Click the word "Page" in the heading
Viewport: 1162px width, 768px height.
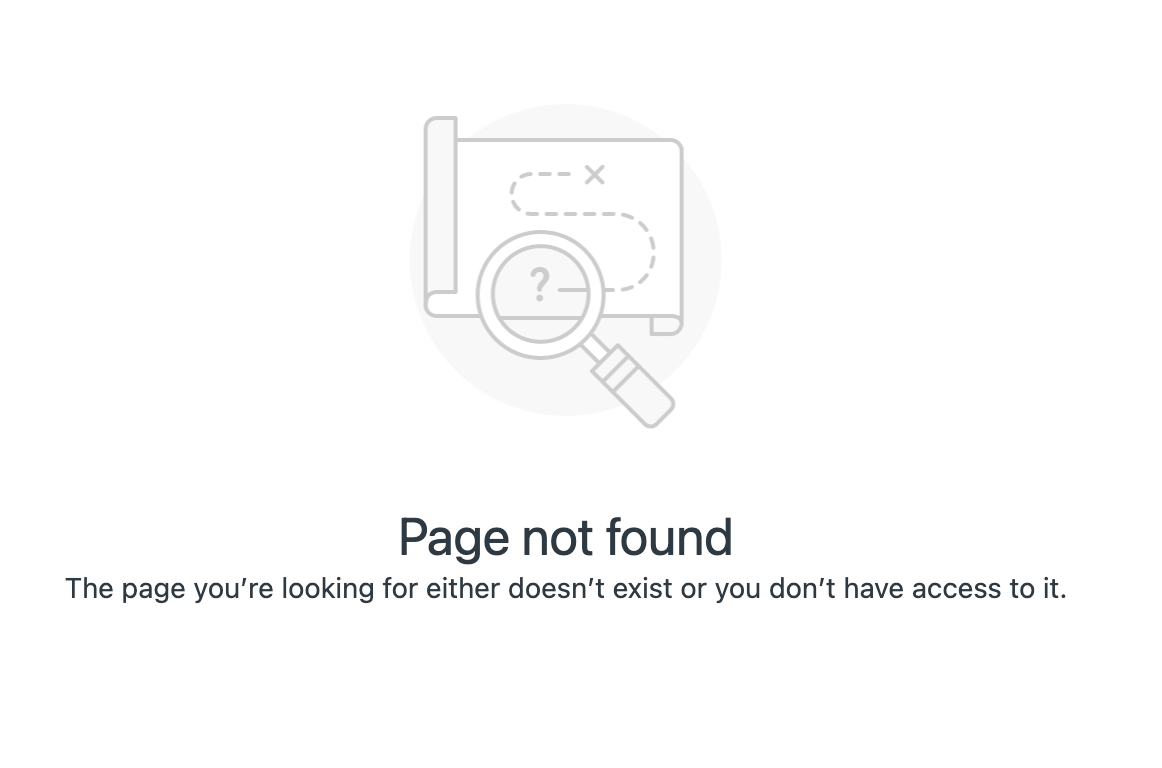click(x=454, y=539)
